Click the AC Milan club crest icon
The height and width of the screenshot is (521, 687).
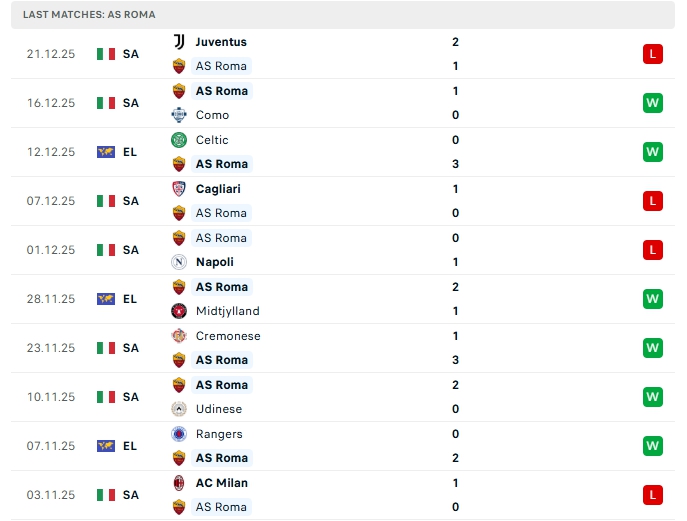point(179,483)
